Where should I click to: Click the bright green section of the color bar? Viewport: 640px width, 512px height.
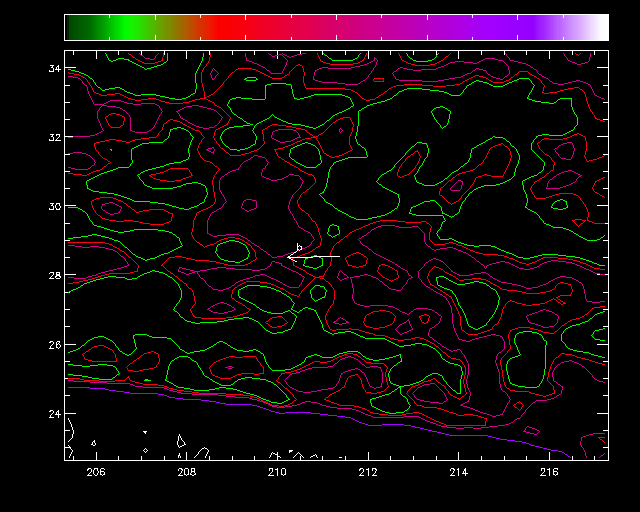pos(128,27)
